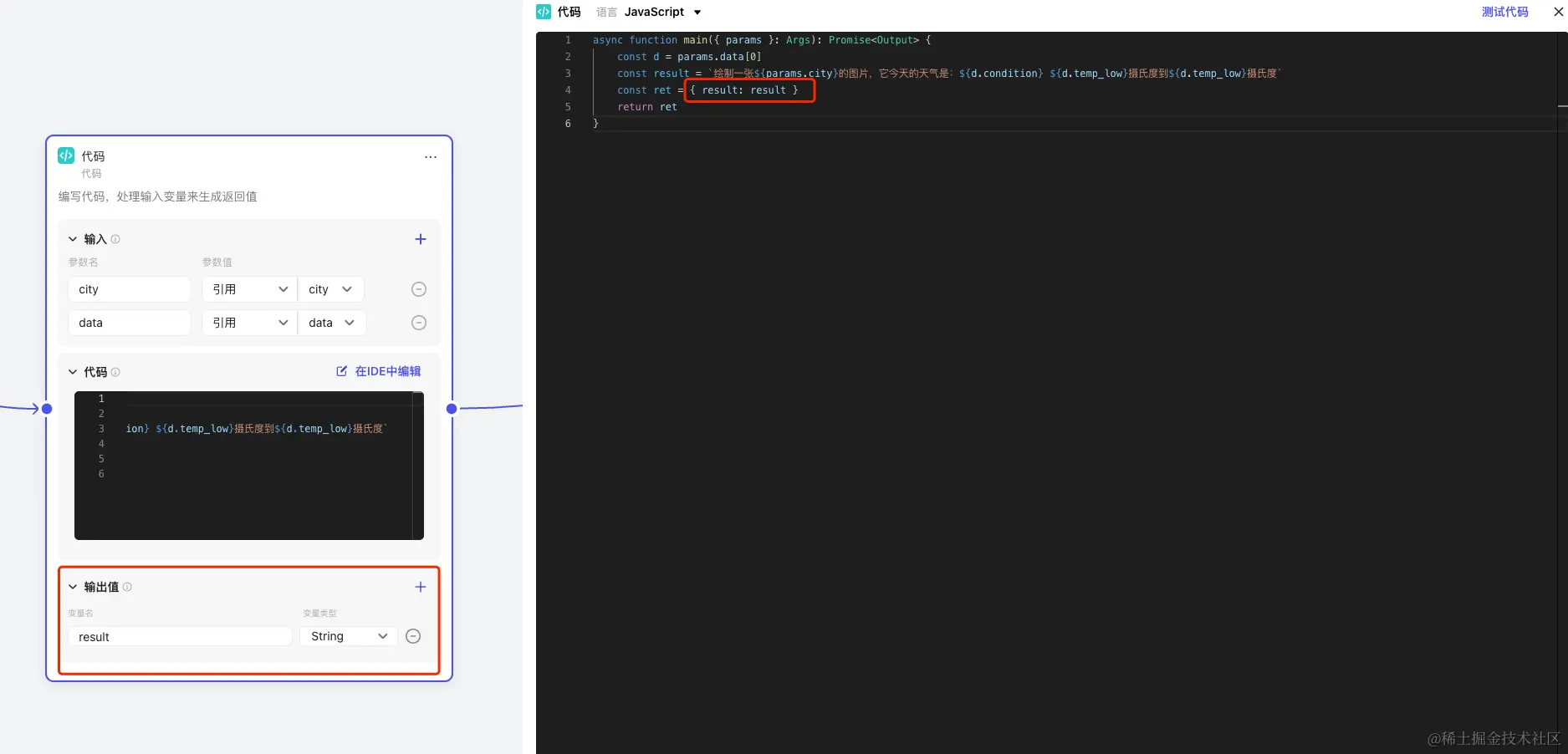Open the JavaScript language dropdown
The width and height of the screenshot is (1568, 754).
click(662, 12)
